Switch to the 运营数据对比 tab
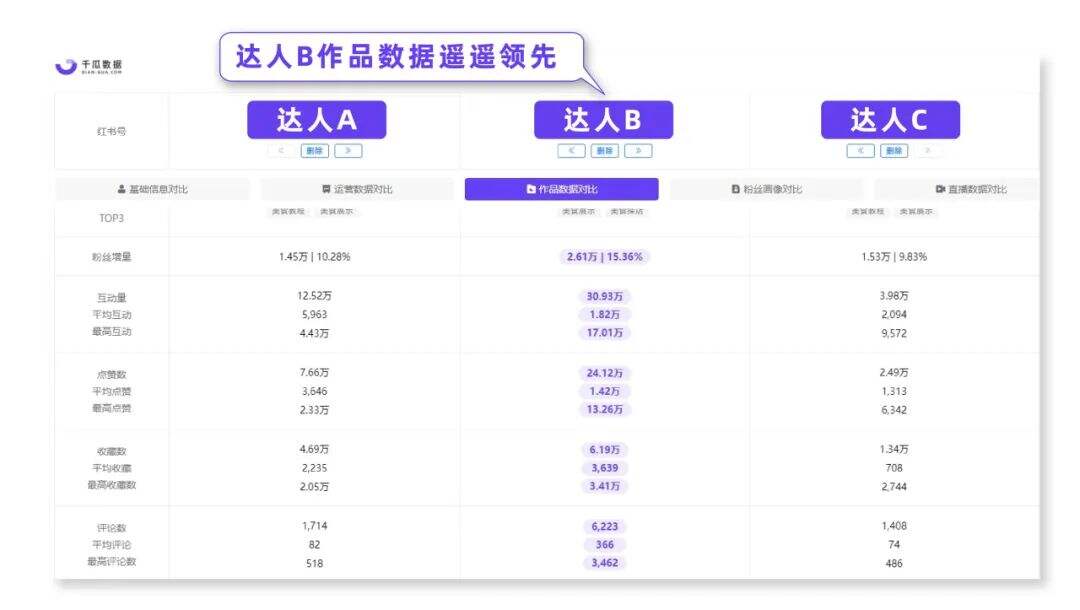This screenshot has height=610, width=1080. pyautogui.click(x=357, y=189)
